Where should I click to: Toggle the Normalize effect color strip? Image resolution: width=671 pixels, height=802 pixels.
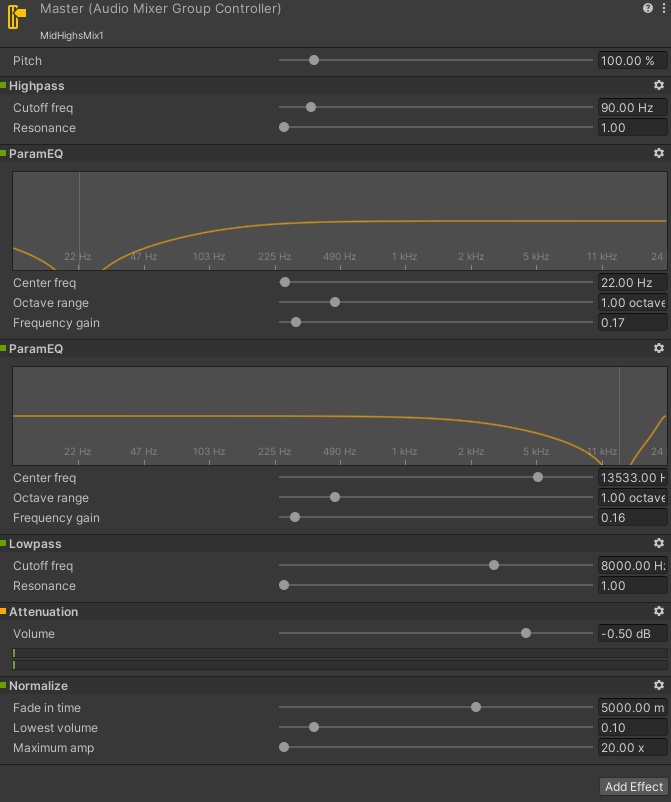point(2,685)
